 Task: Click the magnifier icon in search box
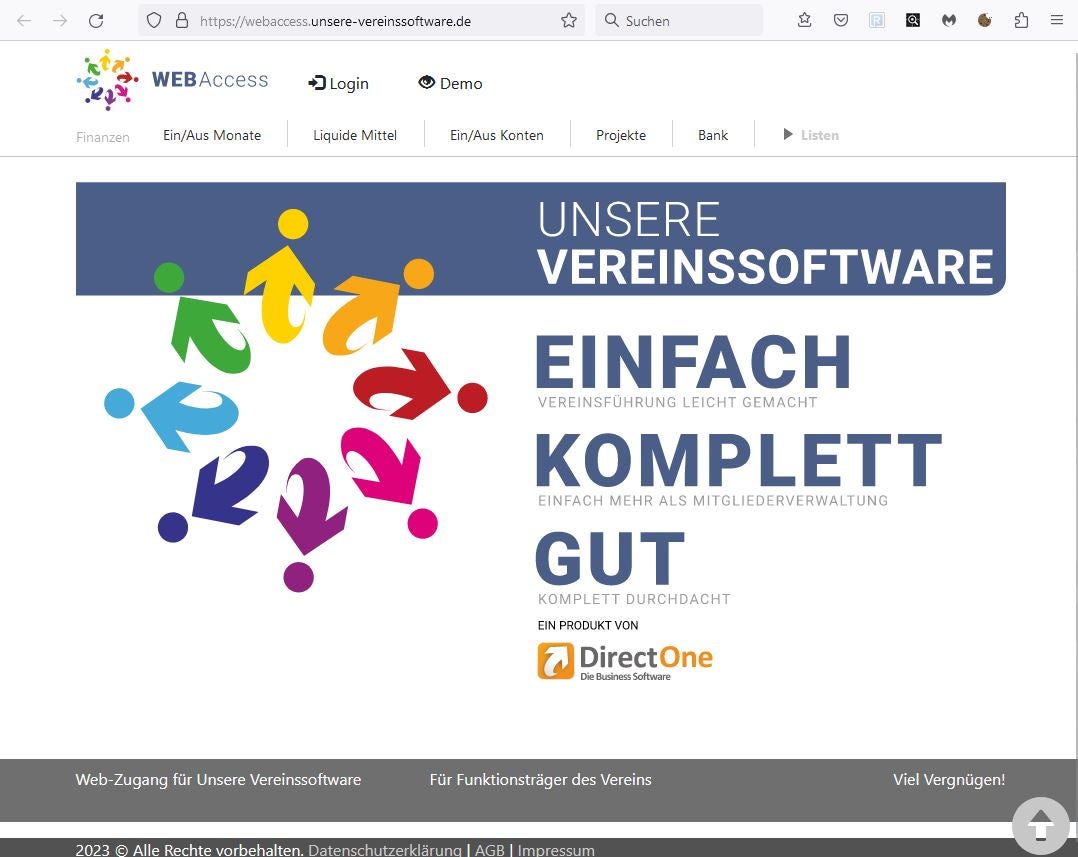click(x=611, y=21)
